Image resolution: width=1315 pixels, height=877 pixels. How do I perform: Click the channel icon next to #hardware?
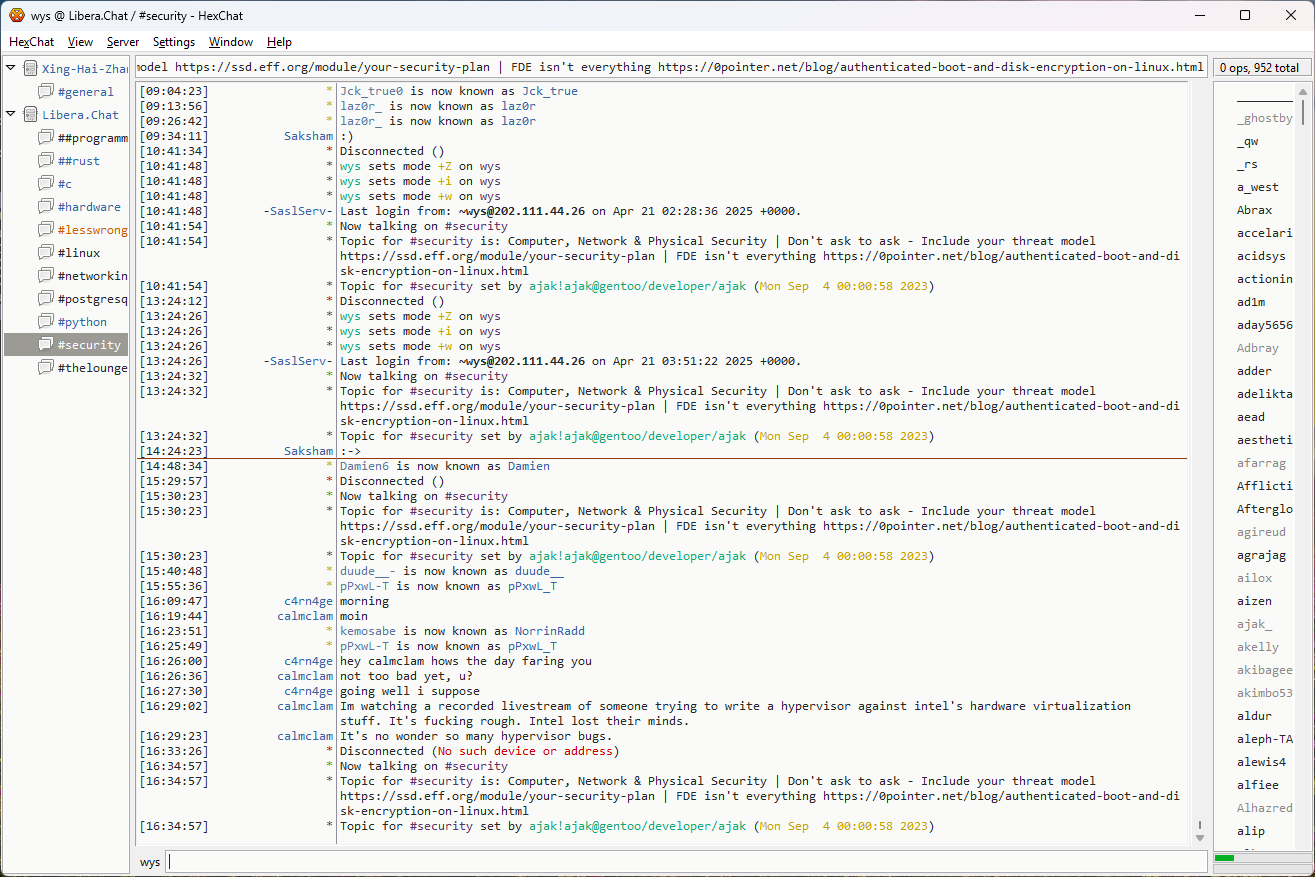pos(46,207)
